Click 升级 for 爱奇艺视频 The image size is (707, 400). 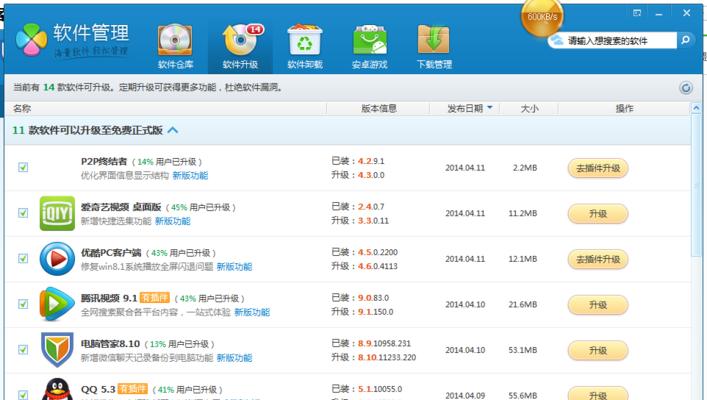598,214
